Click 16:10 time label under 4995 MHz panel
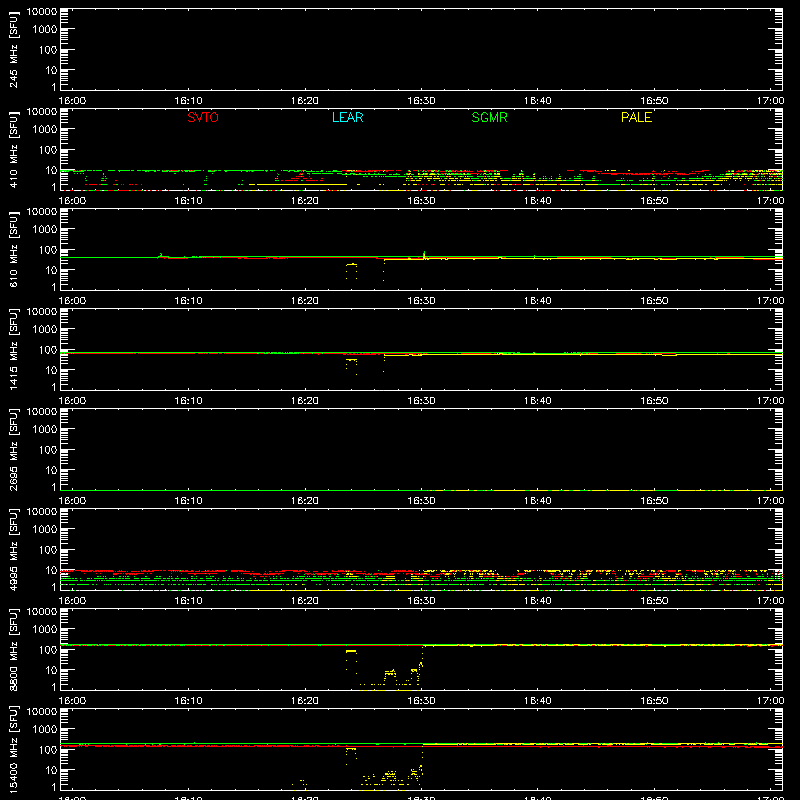Viewport: 800px width, 800px height. pos(188,601)
